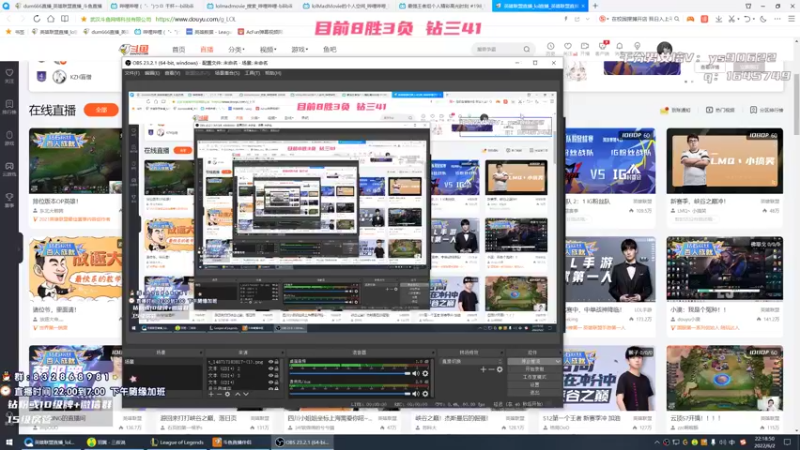This screenshot has height=450, width=800.
Task: Remove the selected OBS source
Action: (x=219, y=394)
